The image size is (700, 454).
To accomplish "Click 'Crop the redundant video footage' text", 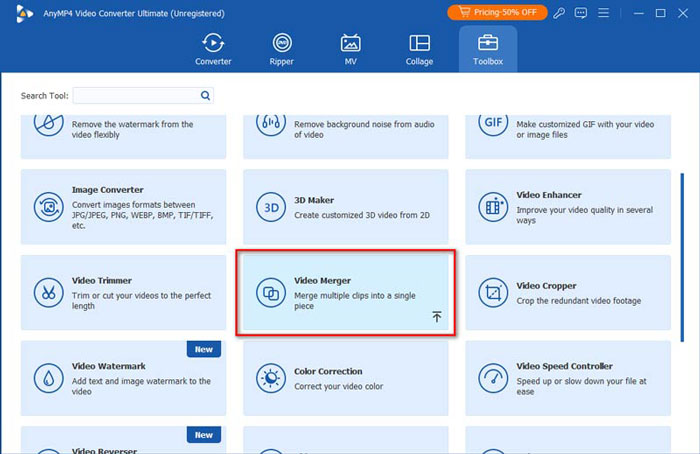I will click(579, 301).
